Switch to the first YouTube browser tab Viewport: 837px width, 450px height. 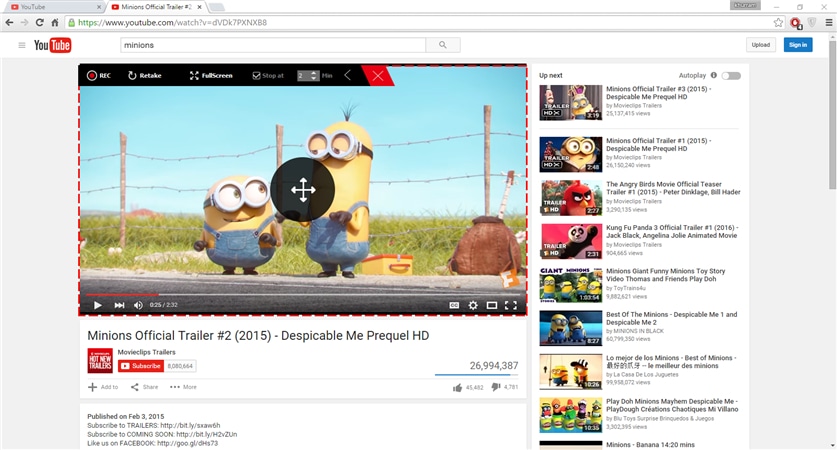53,7
